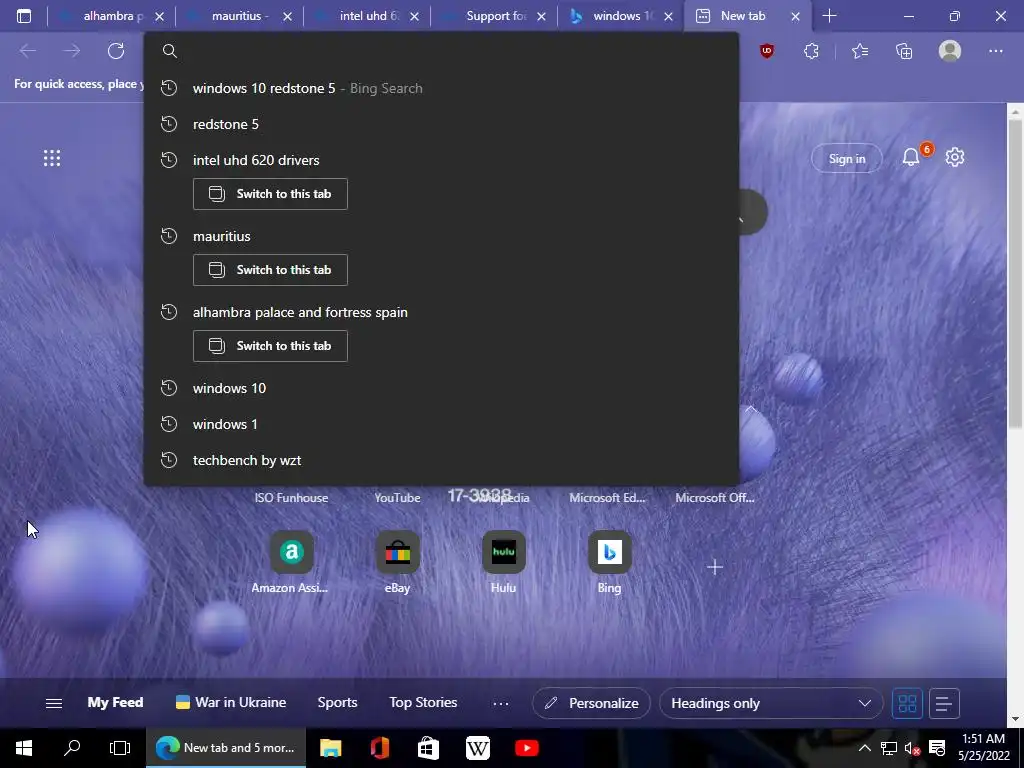Open Task View on taskbar
The width and height of the screenshot is (1024, 768).
coord(120,748)
